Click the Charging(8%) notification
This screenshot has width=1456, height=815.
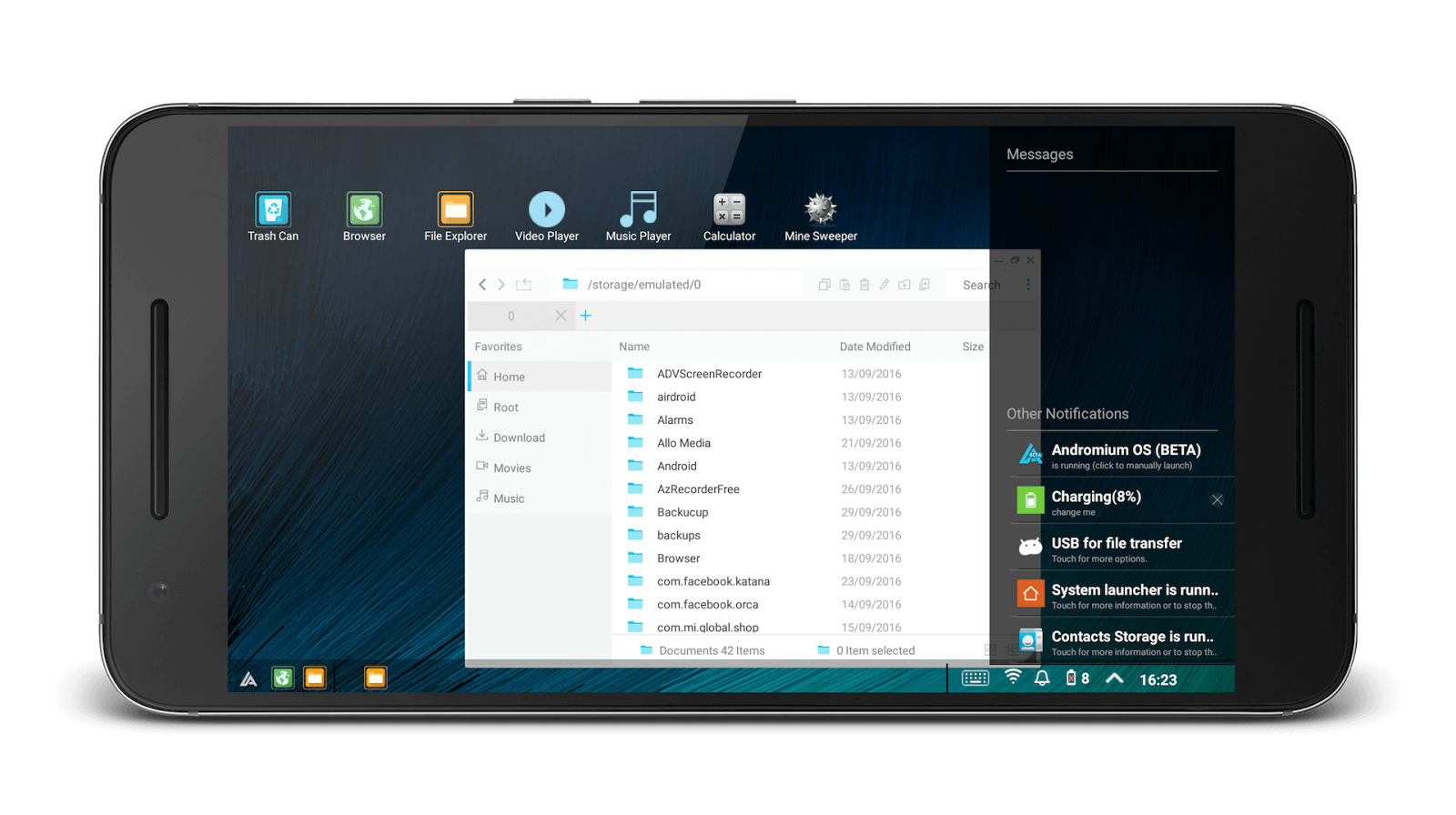1121,501
